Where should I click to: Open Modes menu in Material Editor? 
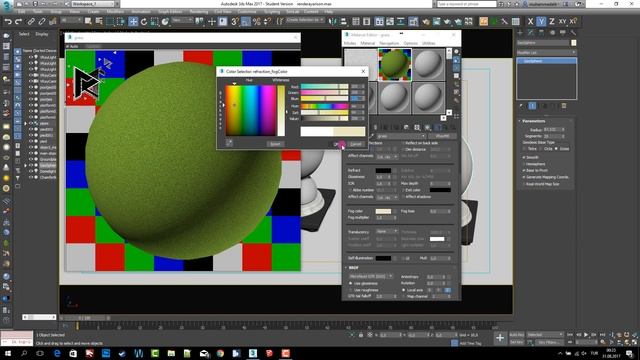click(x=350, y=43)
